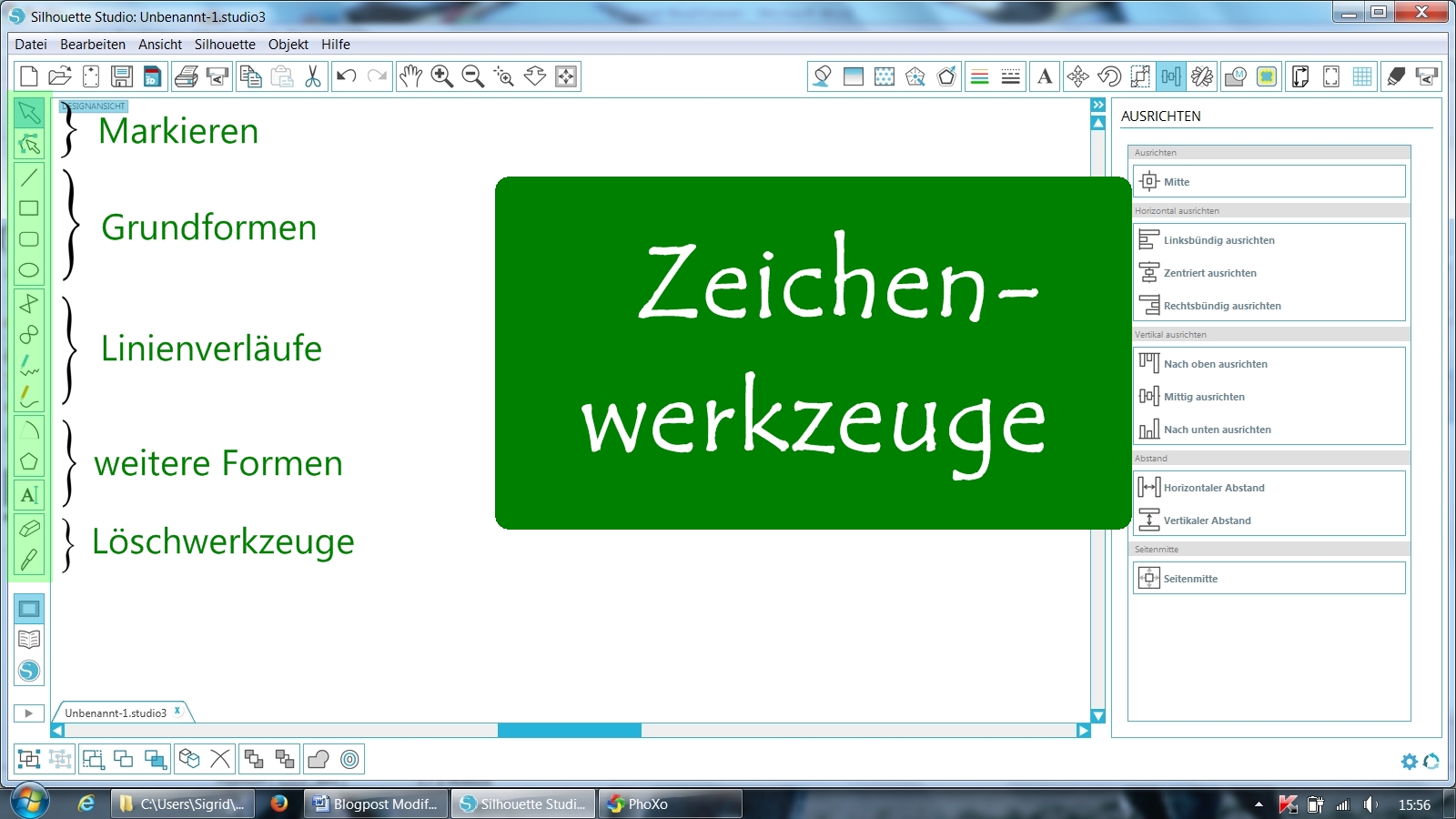Expand the tab list arrow button
The width and height of the screenshot is (1456, 819).
point(29,713)
